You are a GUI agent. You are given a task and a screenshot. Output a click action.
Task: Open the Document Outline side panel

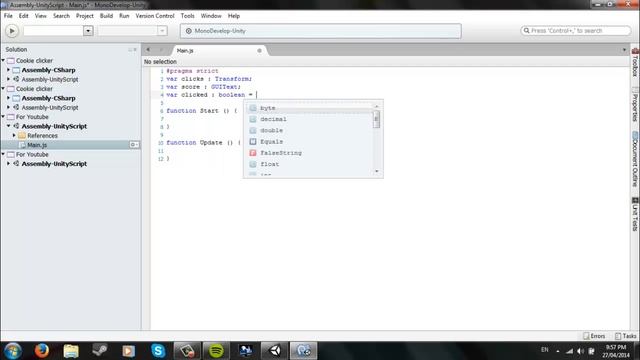[635, 160]
